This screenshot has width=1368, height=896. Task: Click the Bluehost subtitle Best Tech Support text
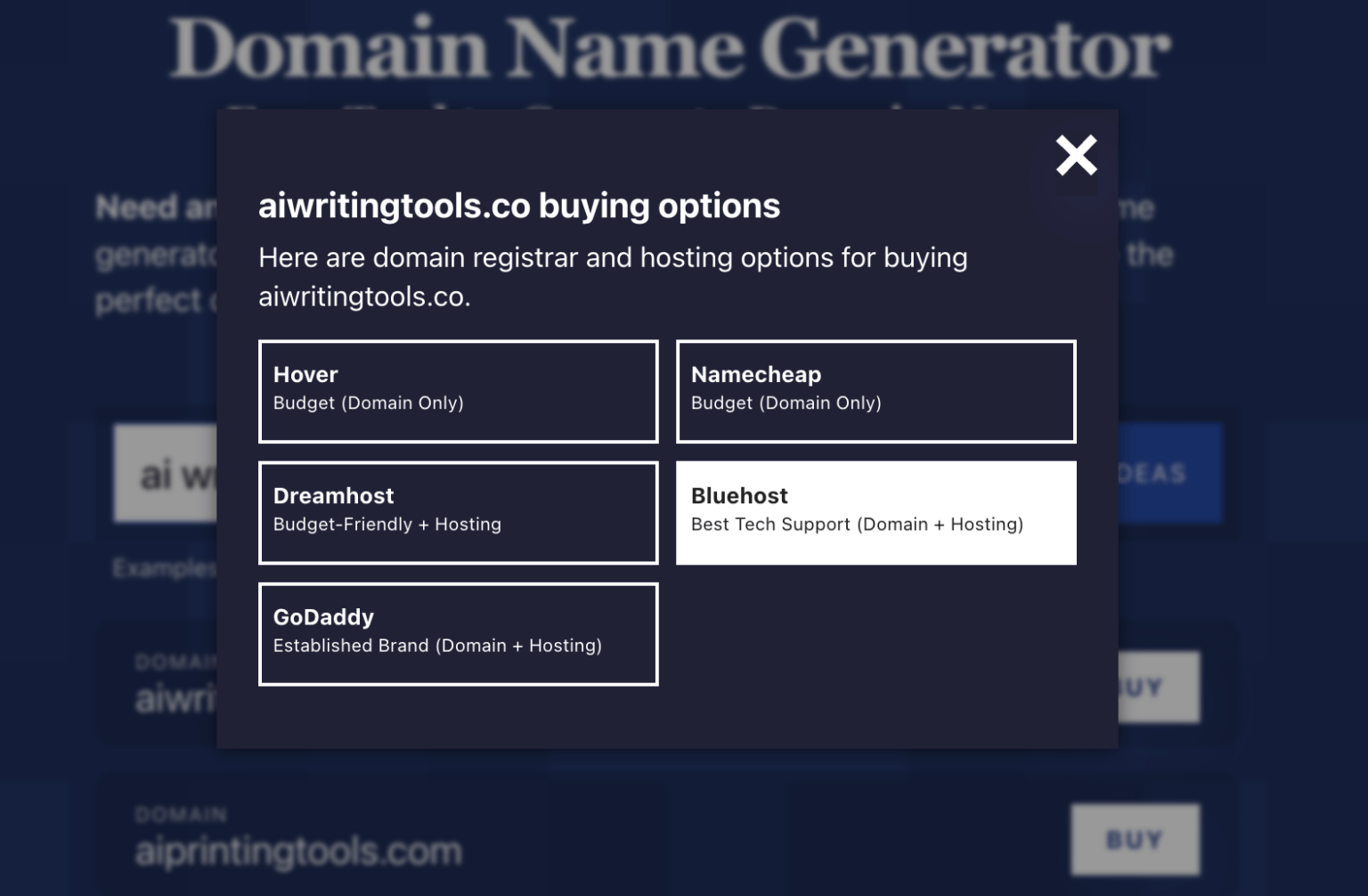858,525
